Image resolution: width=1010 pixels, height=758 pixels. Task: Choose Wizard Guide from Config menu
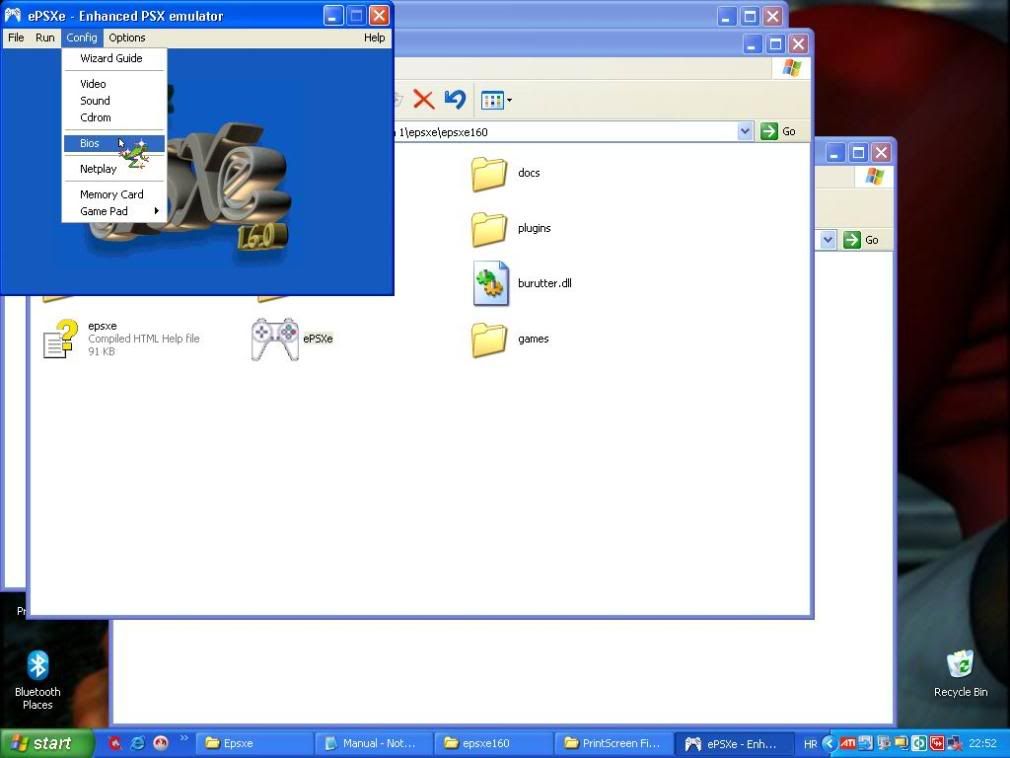[x=114, y=58]
